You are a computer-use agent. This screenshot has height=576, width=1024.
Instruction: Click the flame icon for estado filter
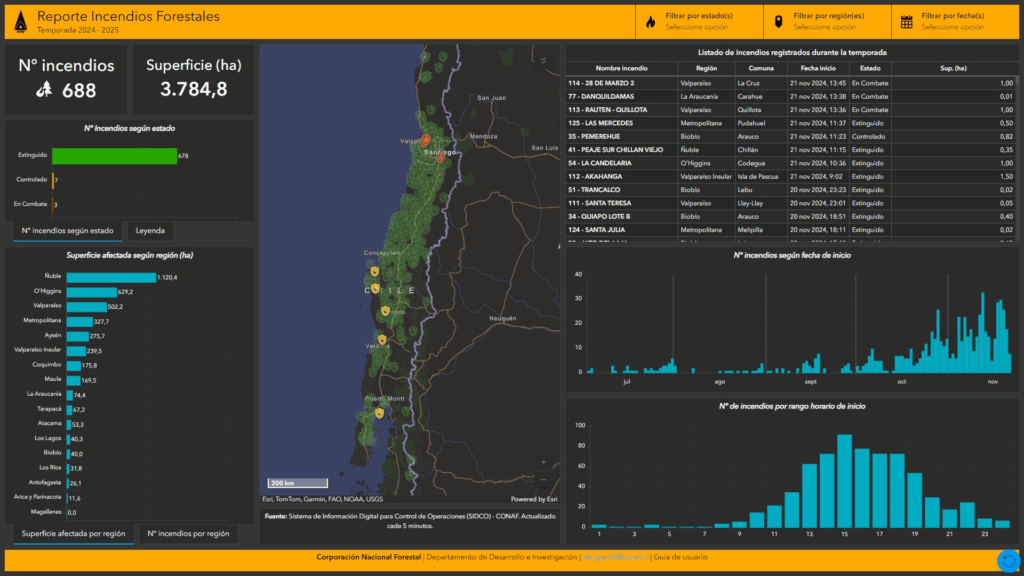[x=650, y=21]
